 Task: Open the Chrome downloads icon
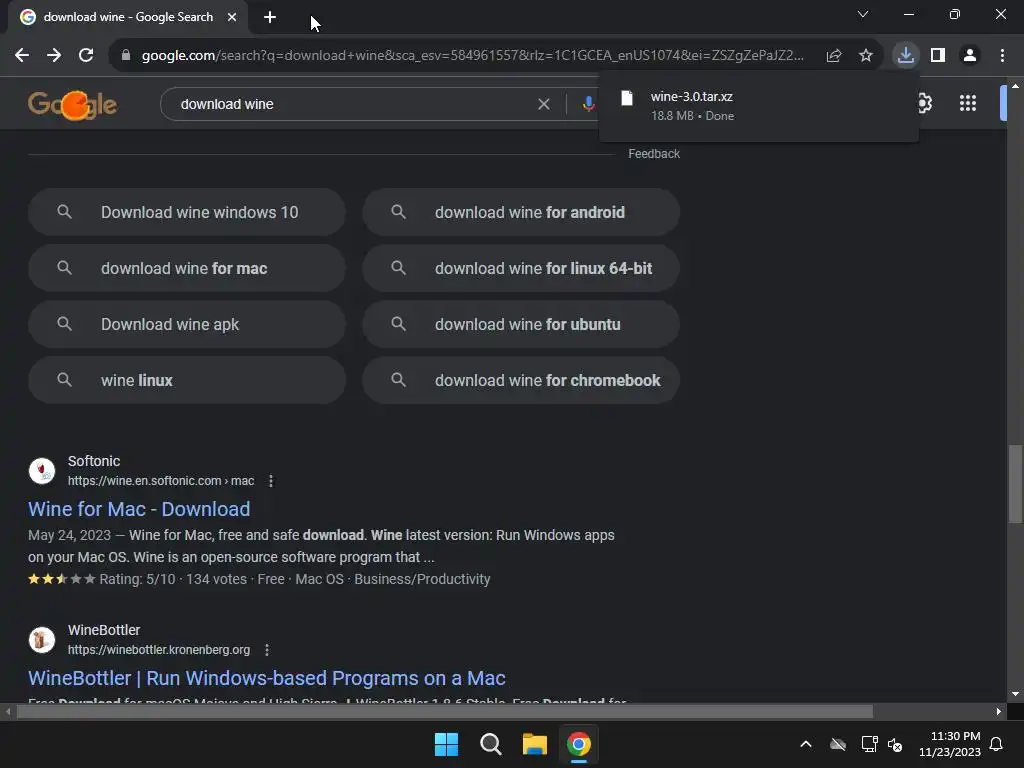pos(906,55)
